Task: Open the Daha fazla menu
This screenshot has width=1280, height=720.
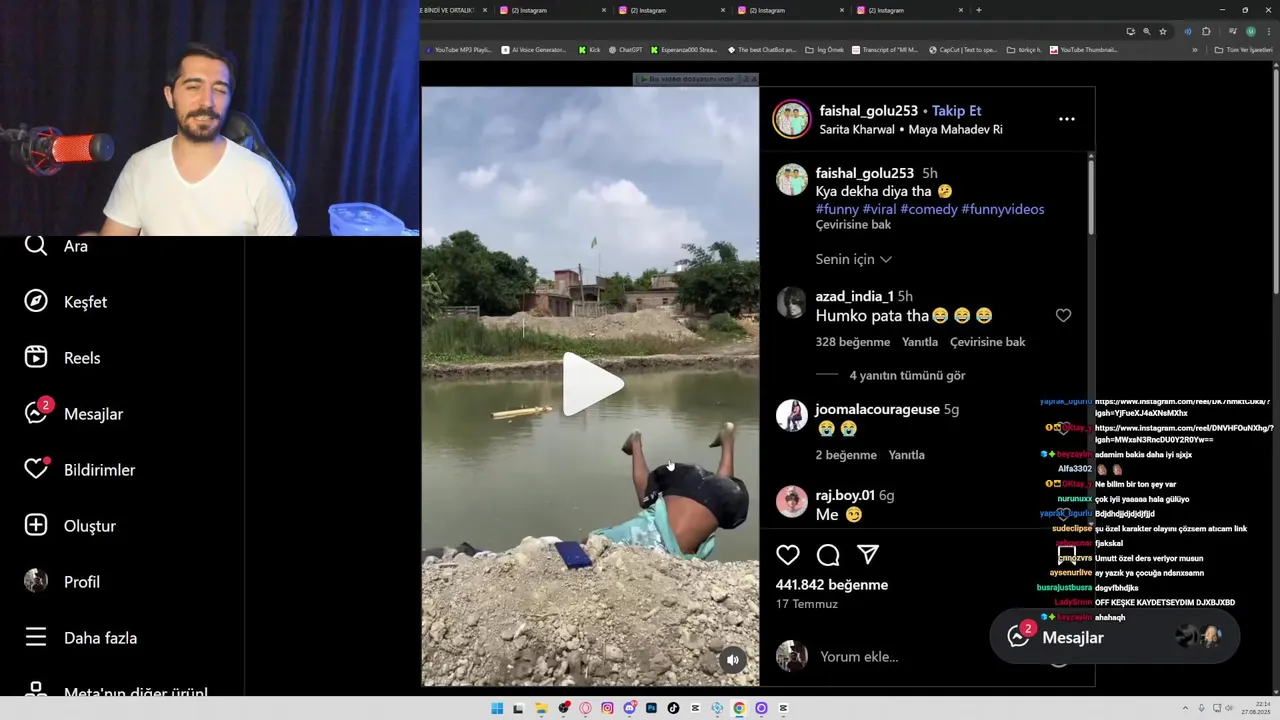Action: pyautogui.click(x=80, y=637)
